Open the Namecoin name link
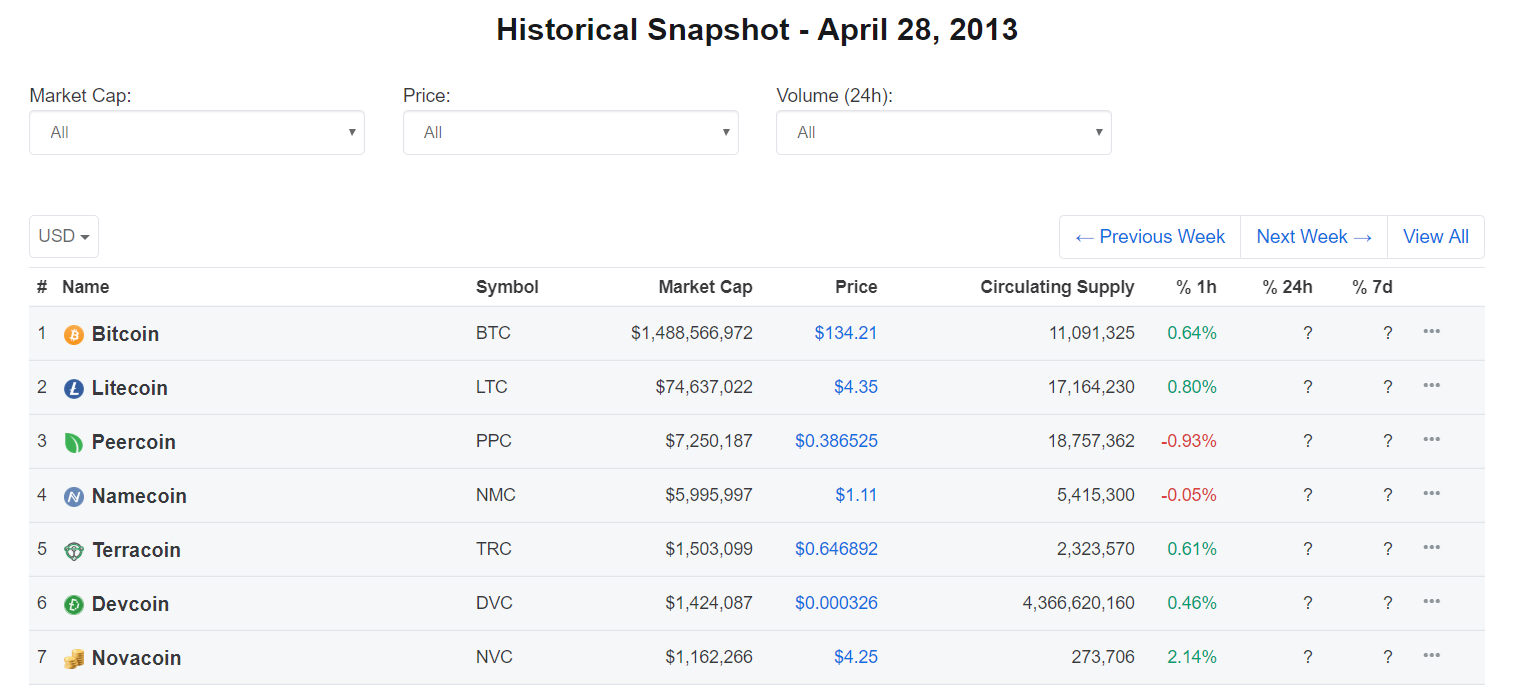This screenshot has height=699, width=1521. (139, 496)
